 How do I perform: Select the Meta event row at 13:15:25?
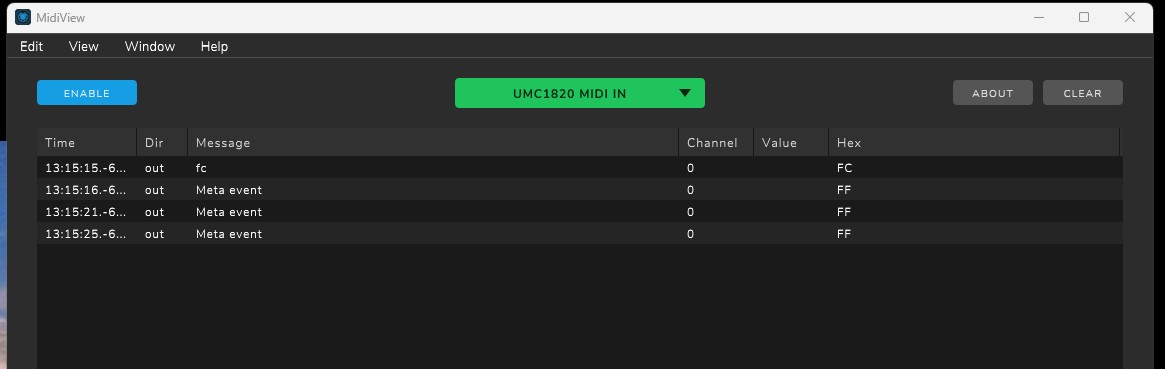click(x=580, y=234)
